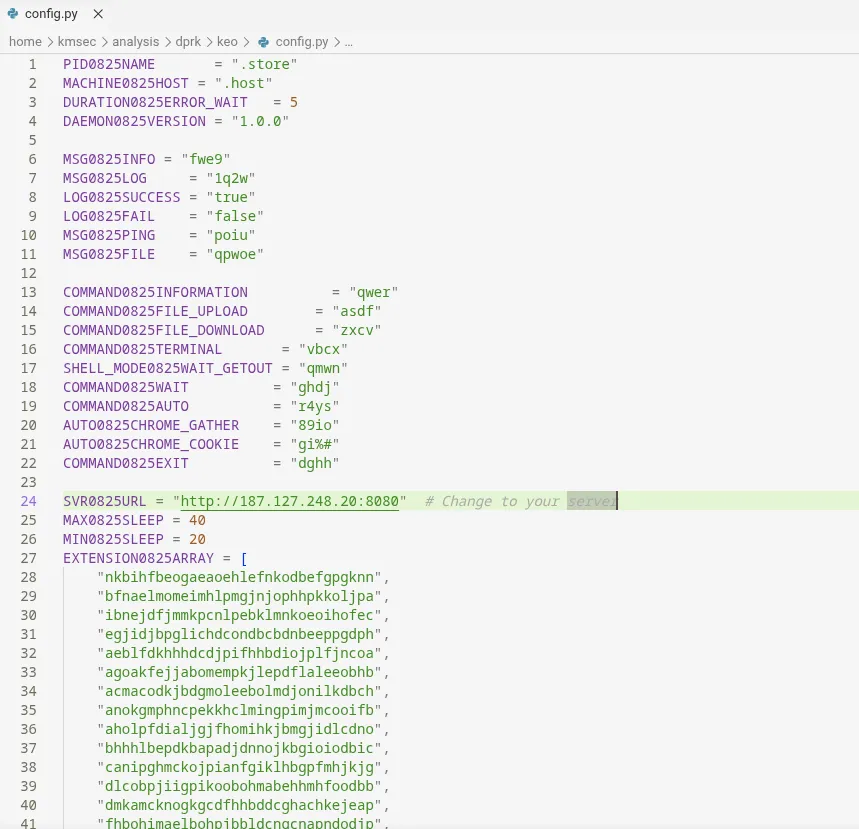
Task: Click AUTO0825CHROME_GATHER variable name
Action: point(151,425)
